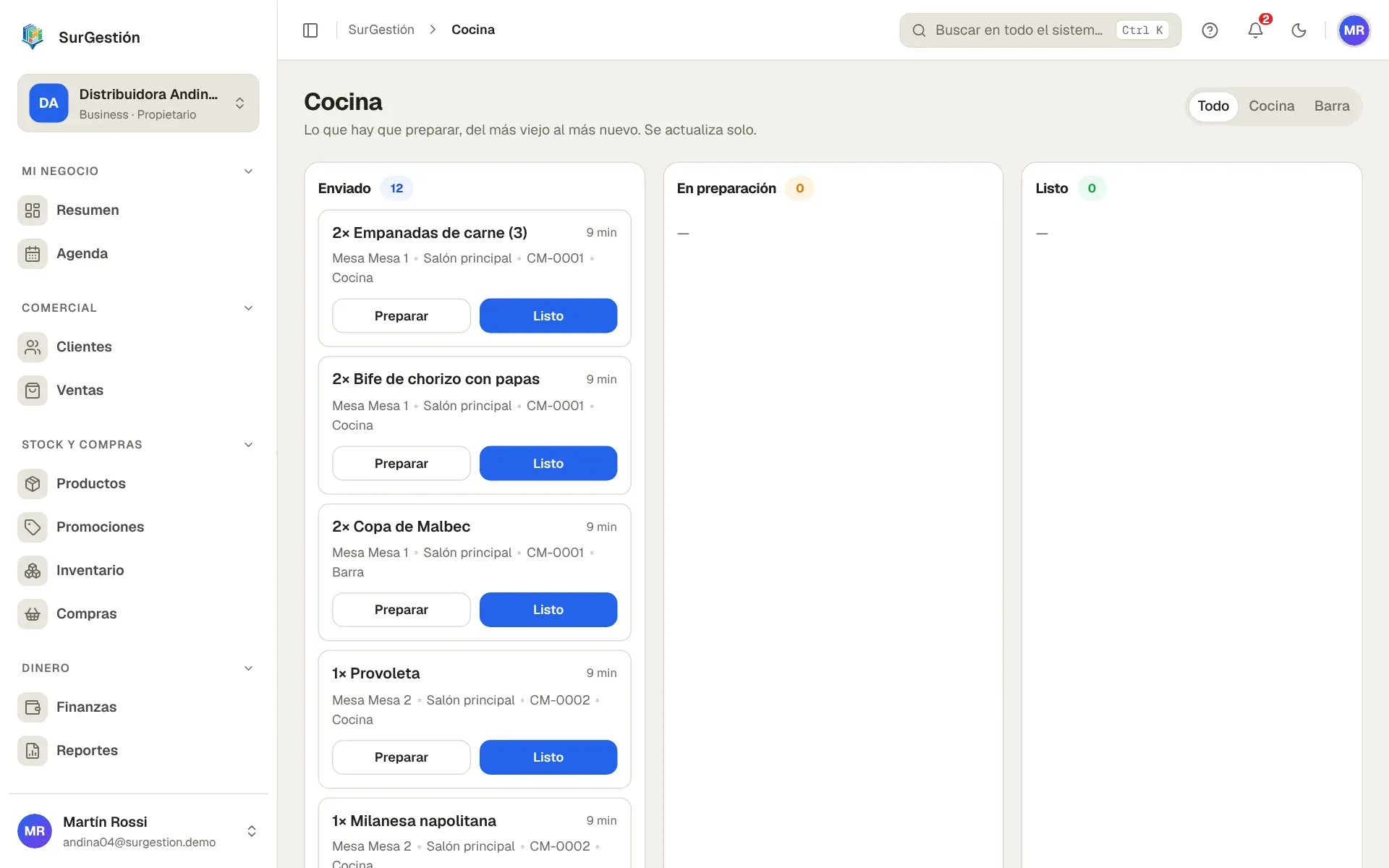This screenshot has height=868, width=1389.
Task: Select the Todo filter tab
Action: 1212,106
